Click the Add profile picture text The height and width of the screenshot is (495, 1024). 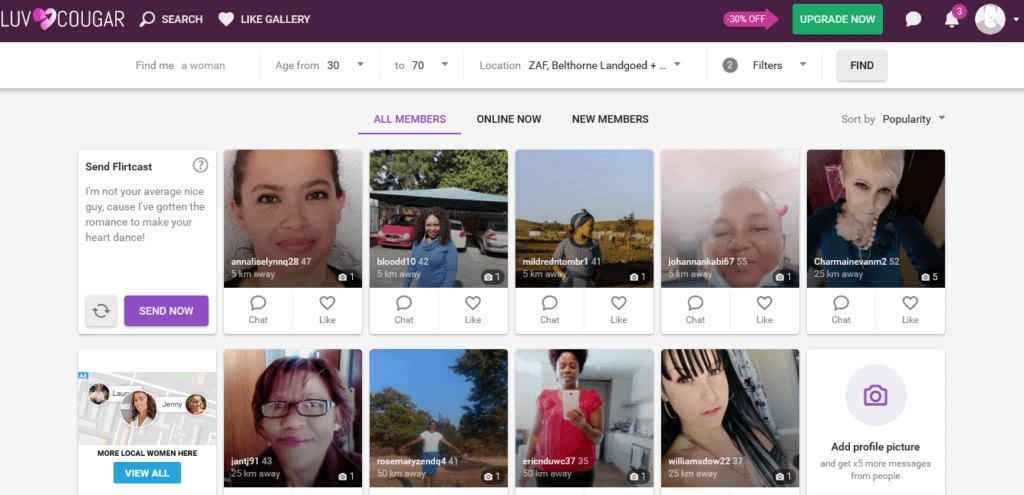[x=875, y=447]
